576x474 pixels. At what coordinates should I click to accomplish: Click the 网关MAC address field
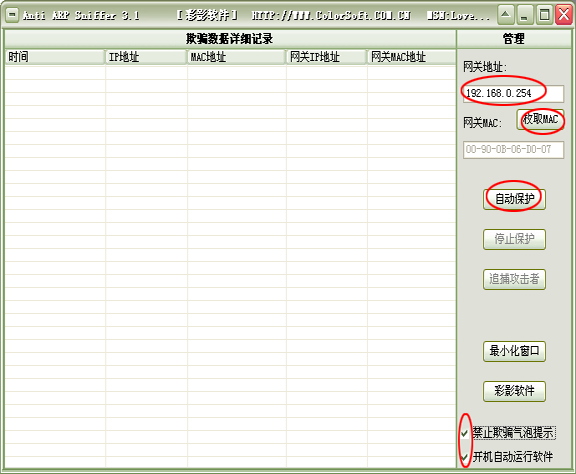click(514, 150)
